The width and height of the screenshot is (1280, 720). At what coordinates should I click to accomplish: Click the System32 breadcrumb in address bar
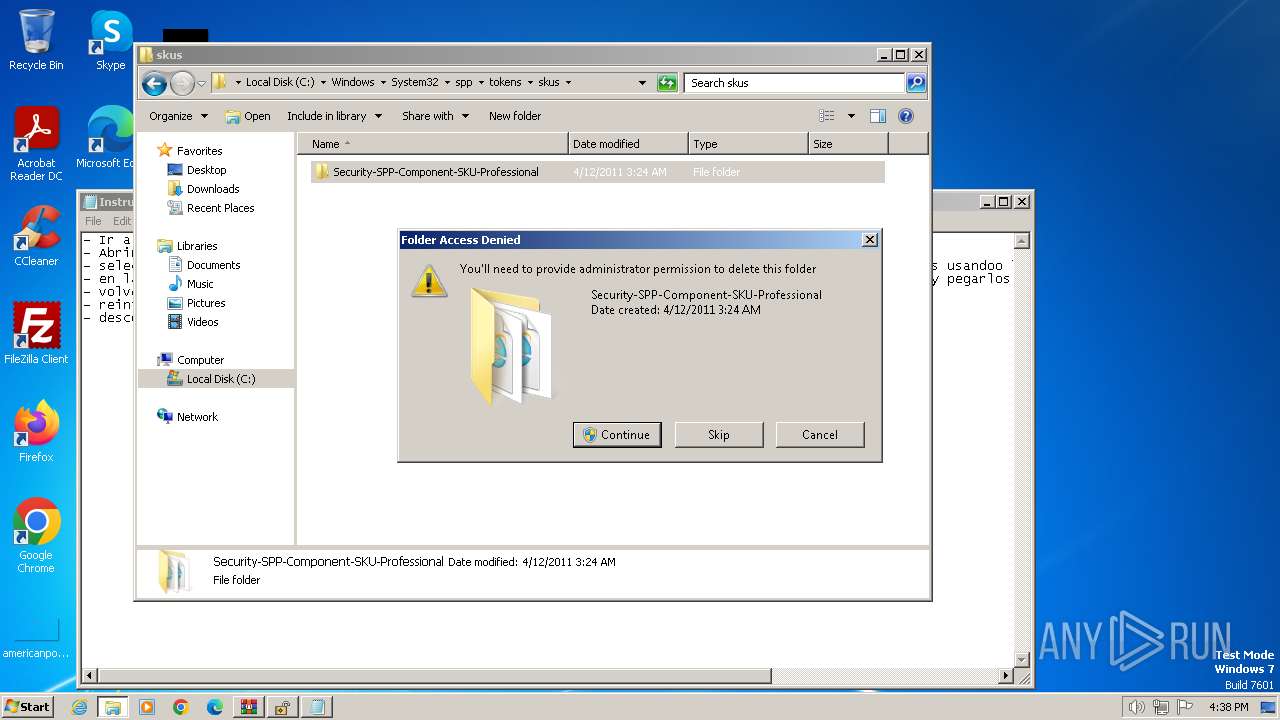(x=414, y=83)
